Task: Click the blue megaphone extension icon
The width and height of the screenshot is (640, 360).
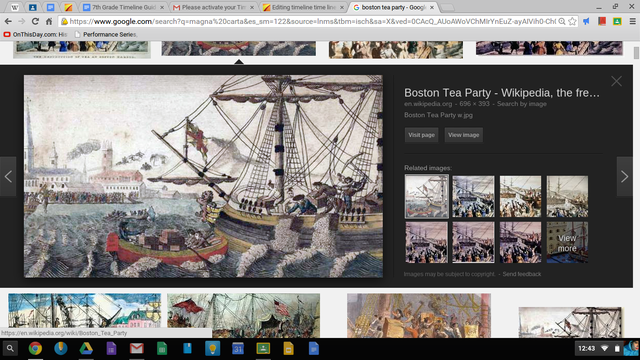Action: [x=587, y=21]
